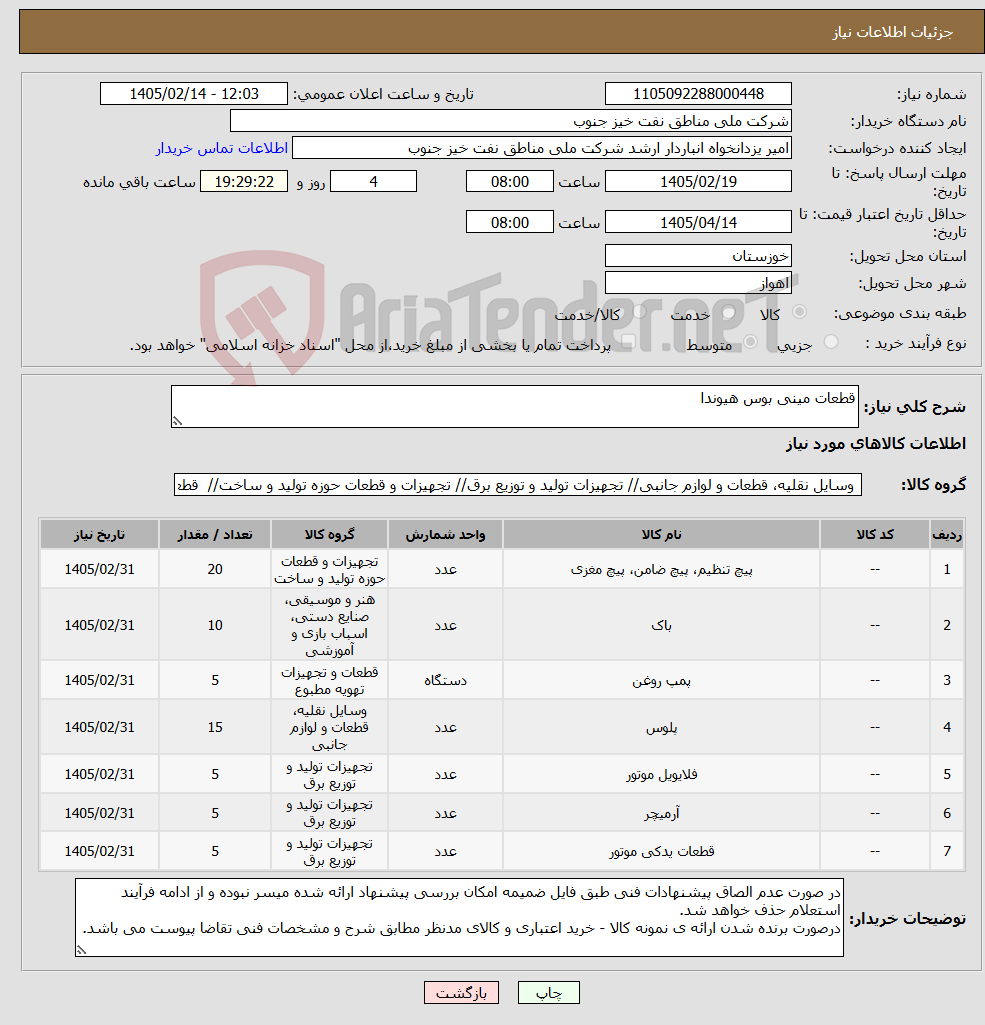Screen dimensions: 985x1025
Task: Click item name پیچ تنظیم، پیچ ضامن
Action: [x=661, y=569]
